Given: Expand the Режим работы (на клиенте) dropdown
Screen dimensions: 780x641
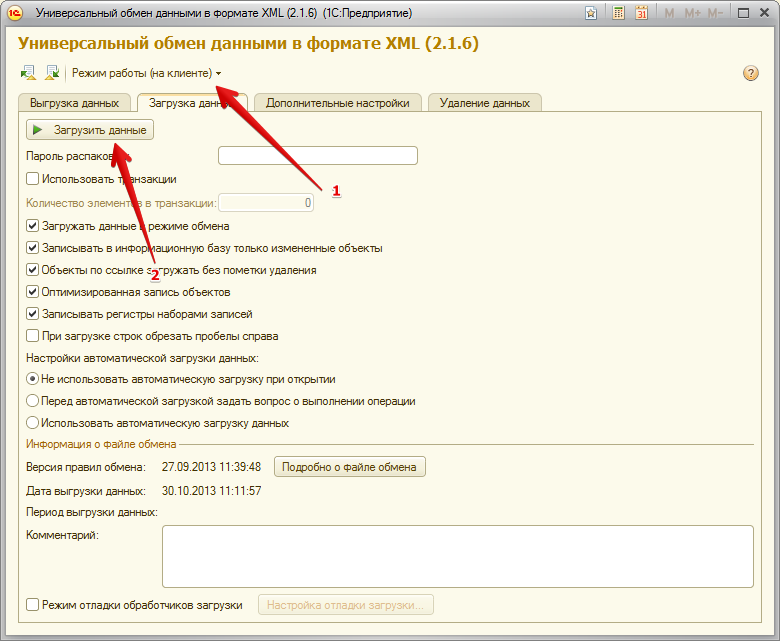Looking at the screenshot, I should [x=146, y=74].
